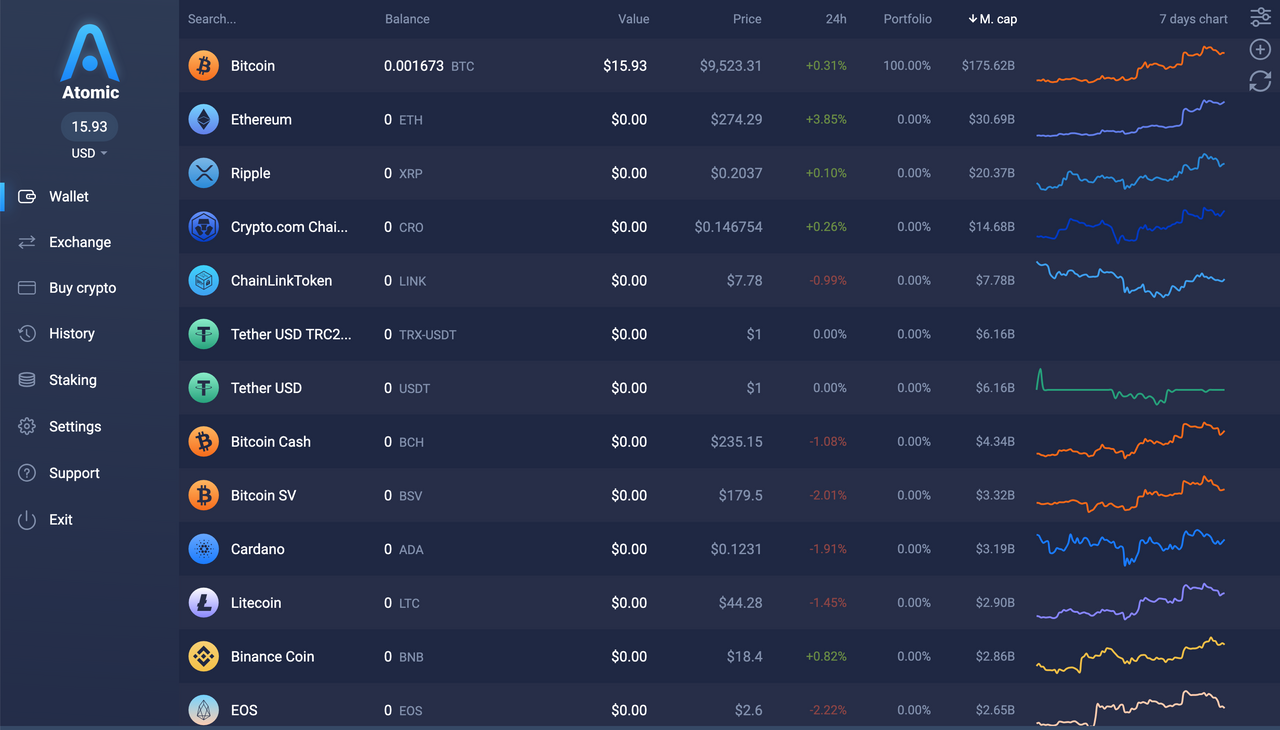The image size is (1280, 730).
Task: Click the Atomic logo icon
Action: coord(90,53)
